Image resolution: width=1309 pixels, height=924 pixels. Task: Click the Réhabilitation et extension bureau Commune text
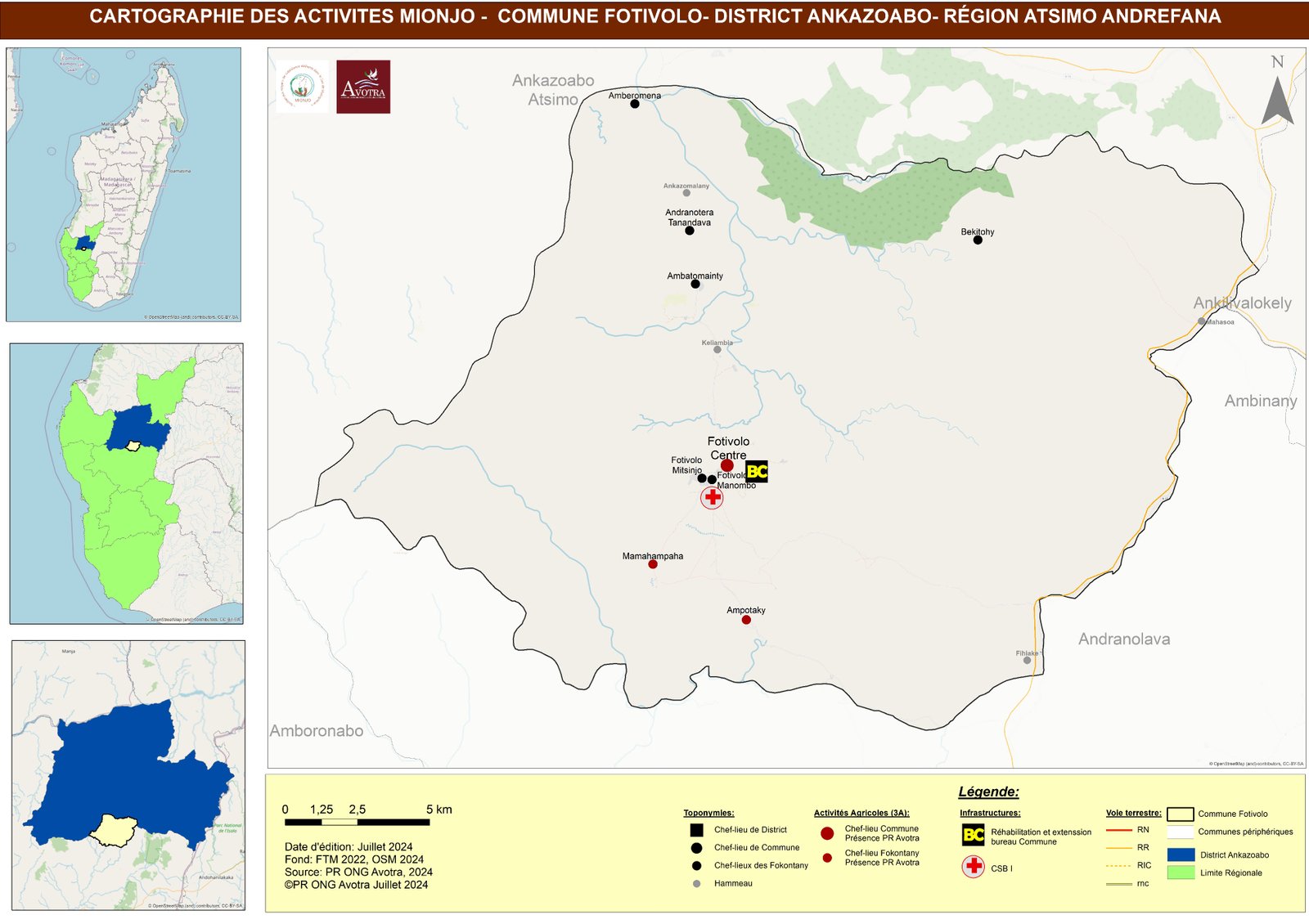click(1041, 837)
